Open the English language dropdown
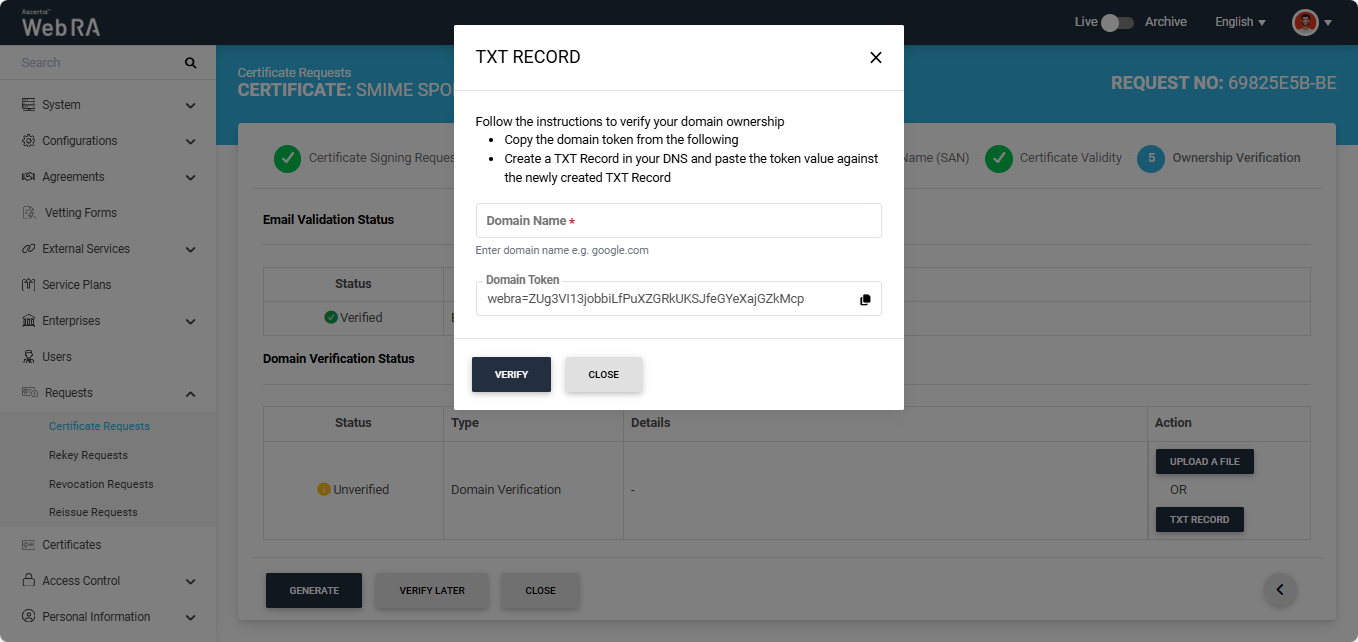The width and height of the screenshot is (1358, 642). pyautogui.click(x=1239, y=22)
